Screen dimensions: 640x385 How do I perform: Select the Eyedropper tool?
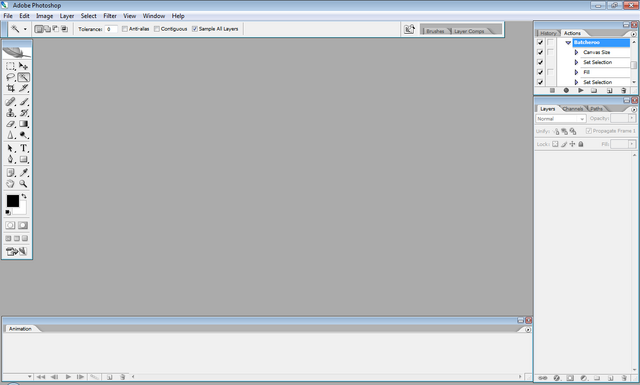tap(24, 173)
